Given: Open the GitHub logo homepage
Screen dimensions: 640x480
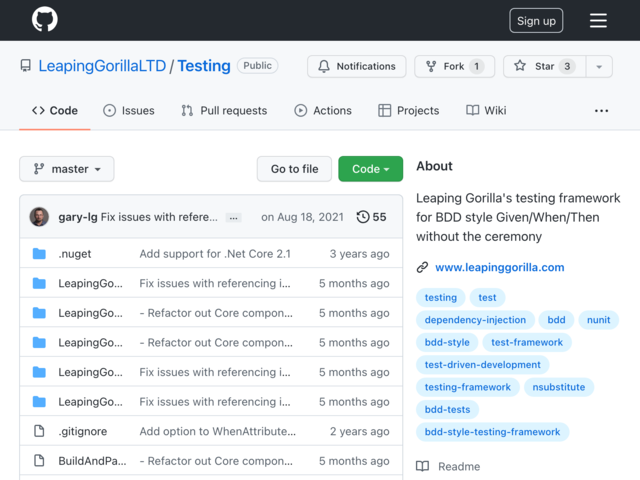Looking at the screenshot, I should click(44, 19).
